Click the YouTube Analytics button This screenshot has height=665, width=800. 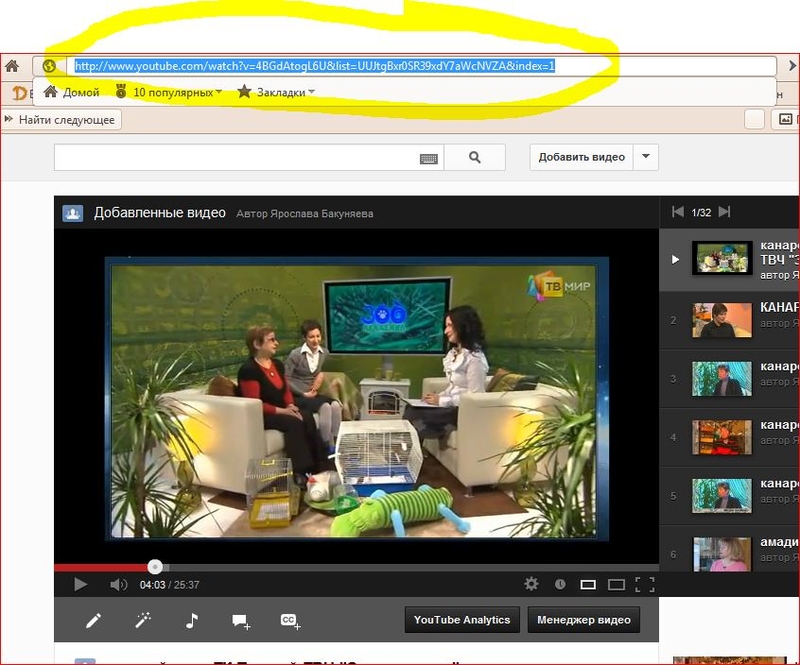point(462,620)
